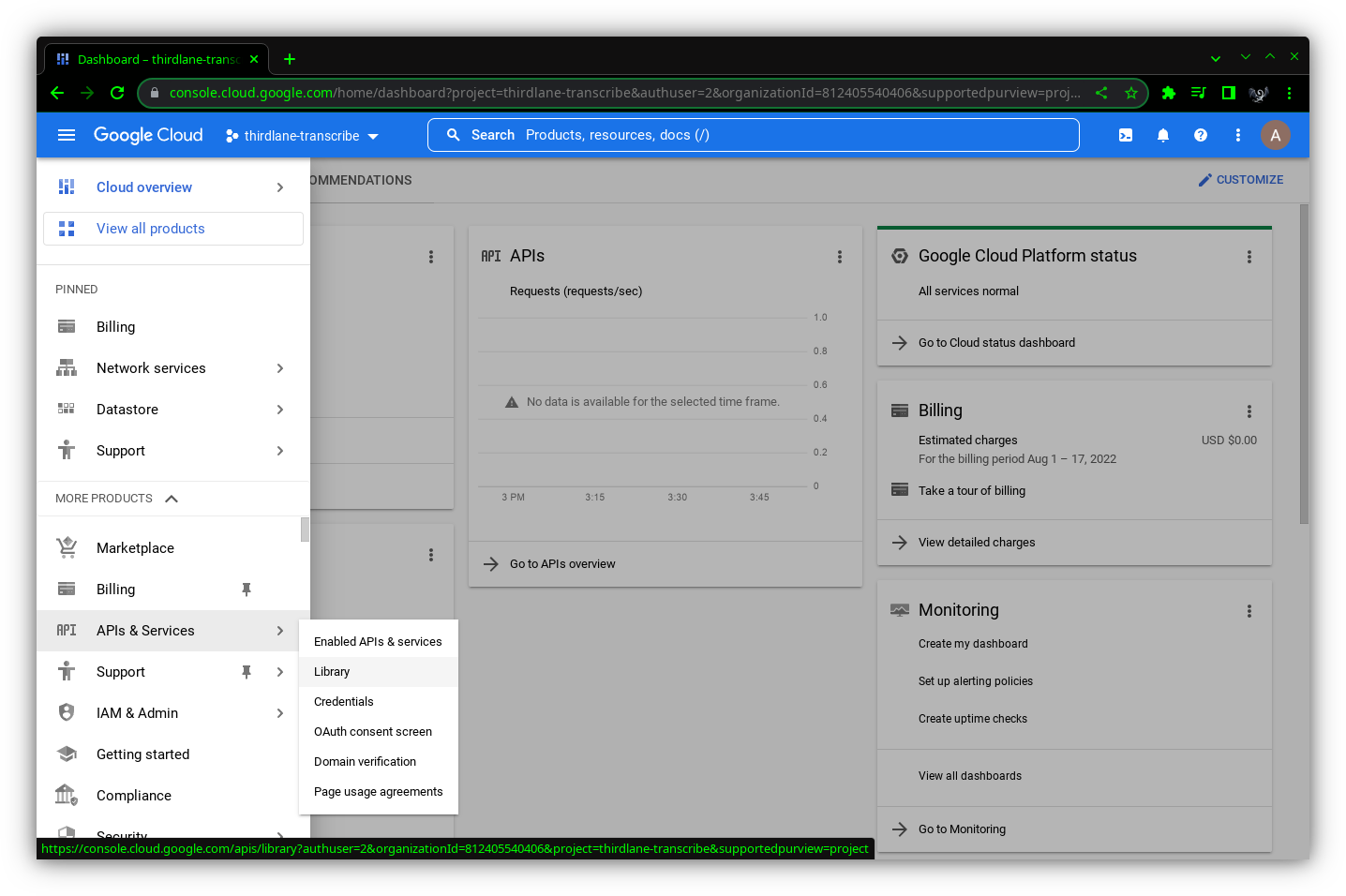The width and height of the screenshot is (1346, 896).
Task: Click View all dashboards link
Action: (x=970, y=776)
